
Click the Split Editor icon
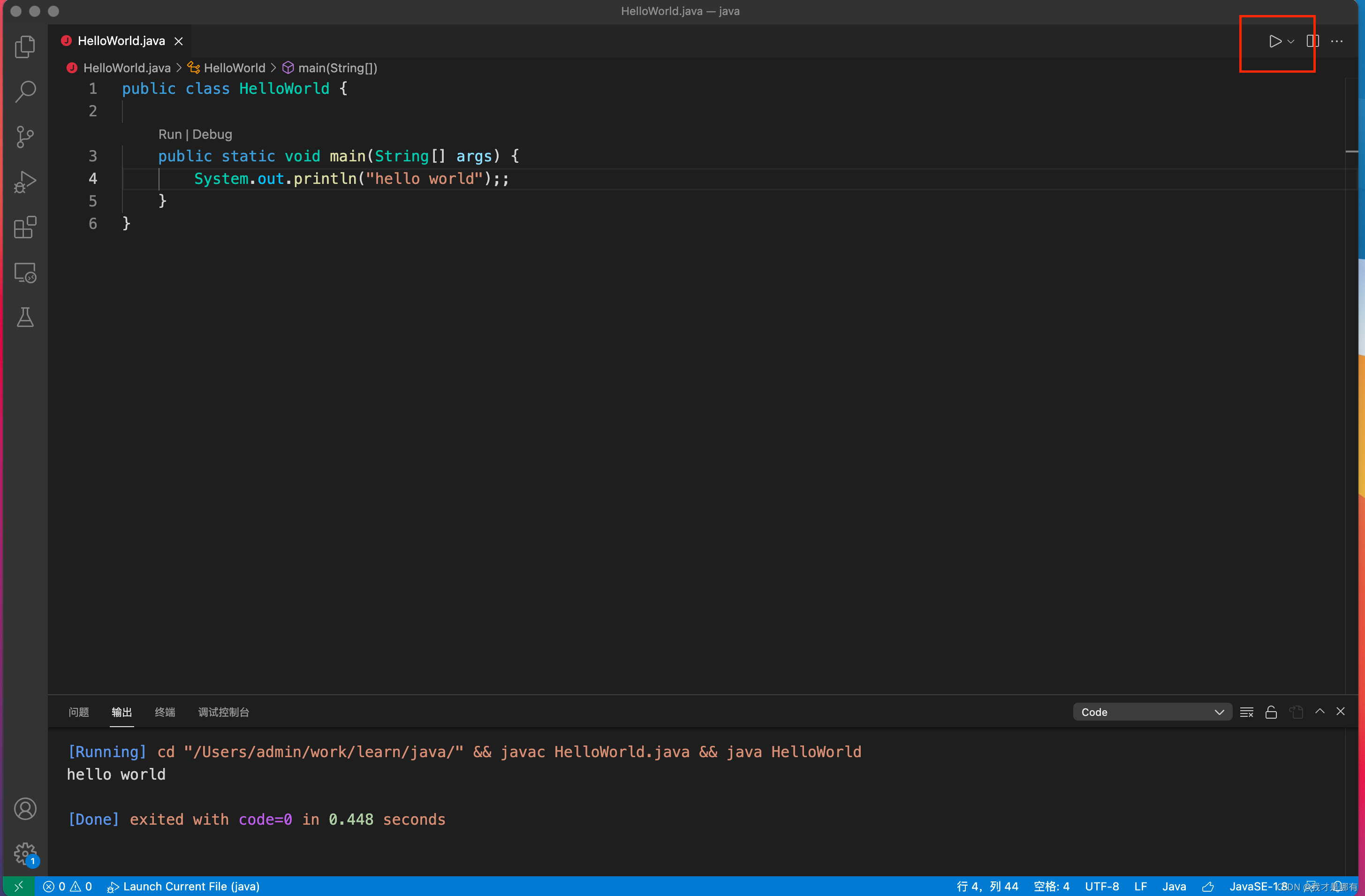click(1312, 41)
